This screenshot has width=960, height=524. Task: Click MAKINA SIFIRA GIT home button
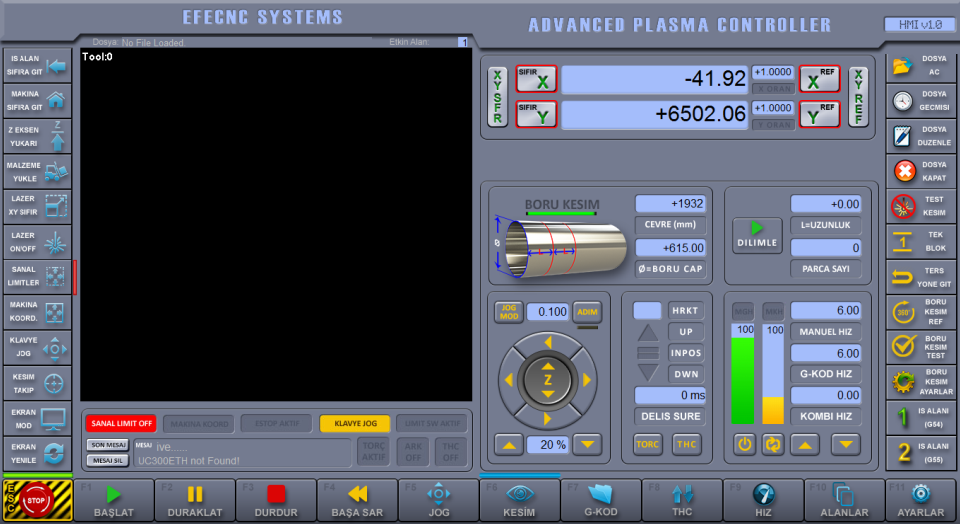point(37,101)
